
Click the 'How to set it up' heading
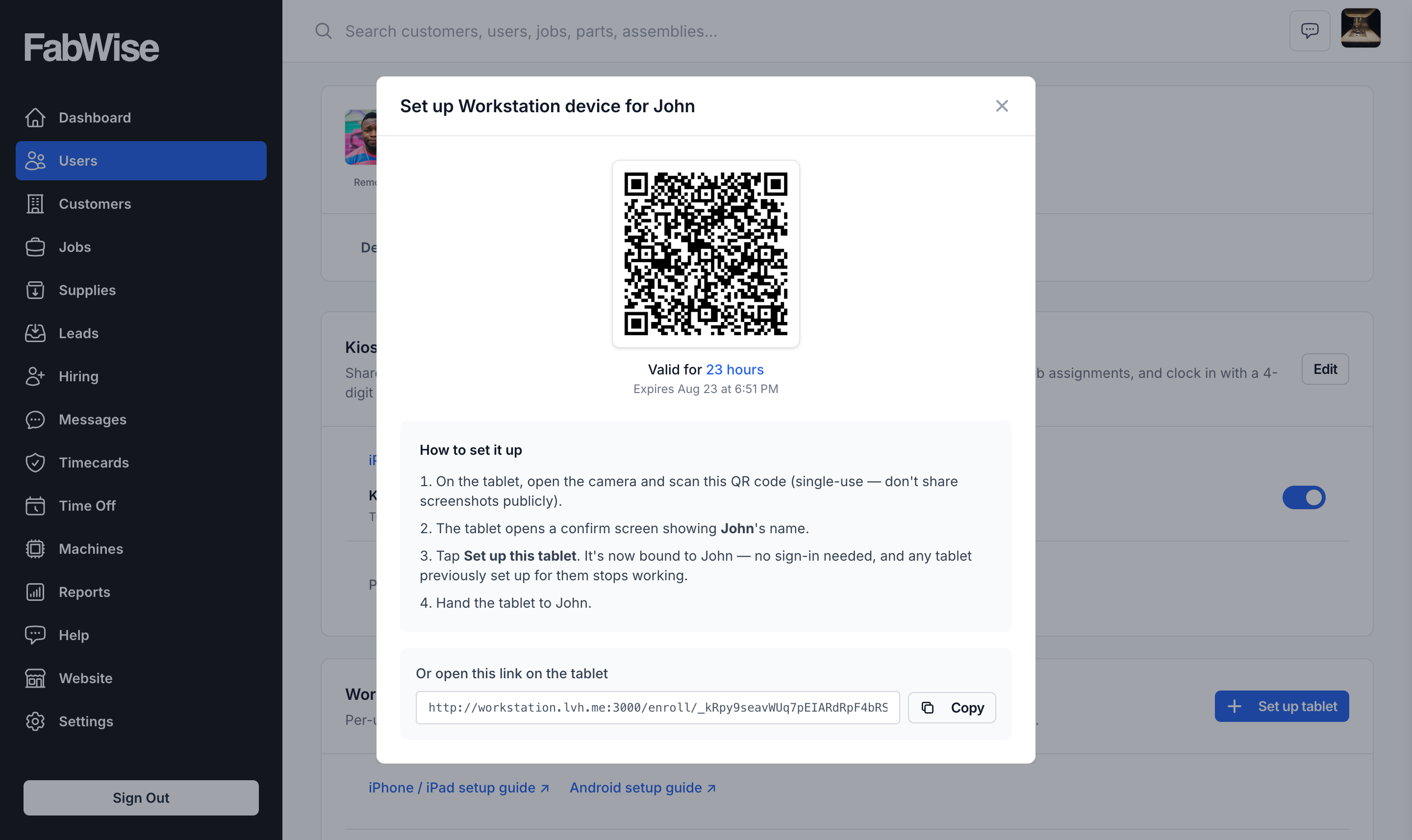pos(471,450)
